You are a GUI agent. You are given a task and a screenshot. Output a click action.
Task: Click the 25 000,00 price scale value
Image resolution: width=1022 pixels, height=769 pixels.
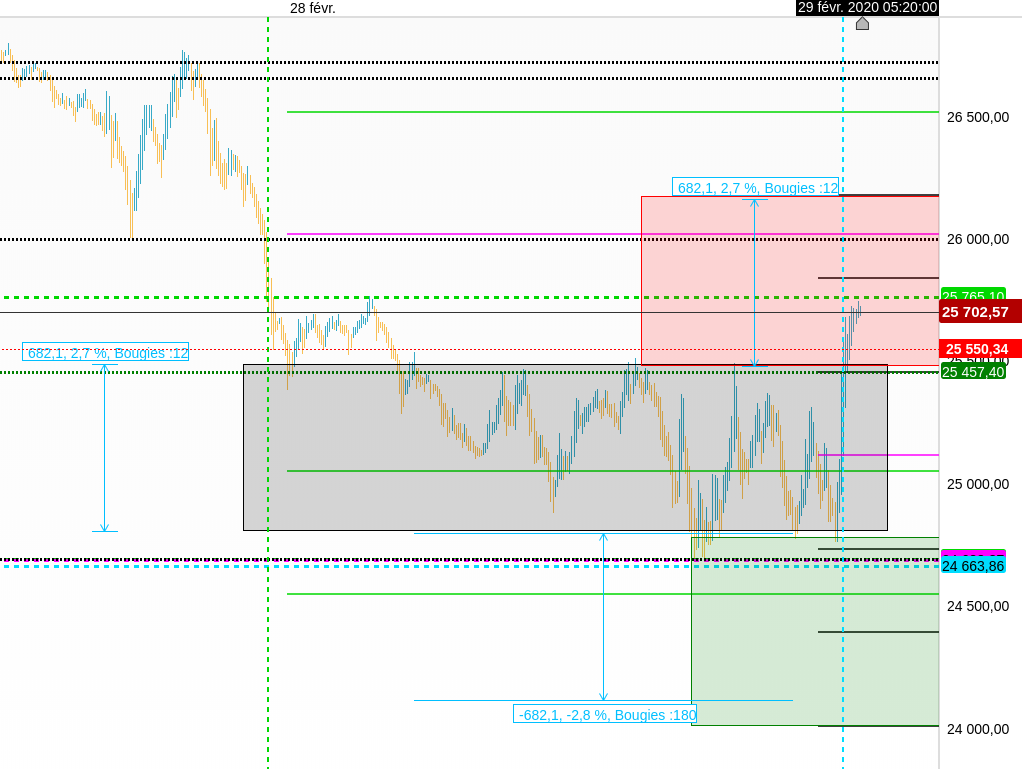pyautogui.click(x=978, y=484)
